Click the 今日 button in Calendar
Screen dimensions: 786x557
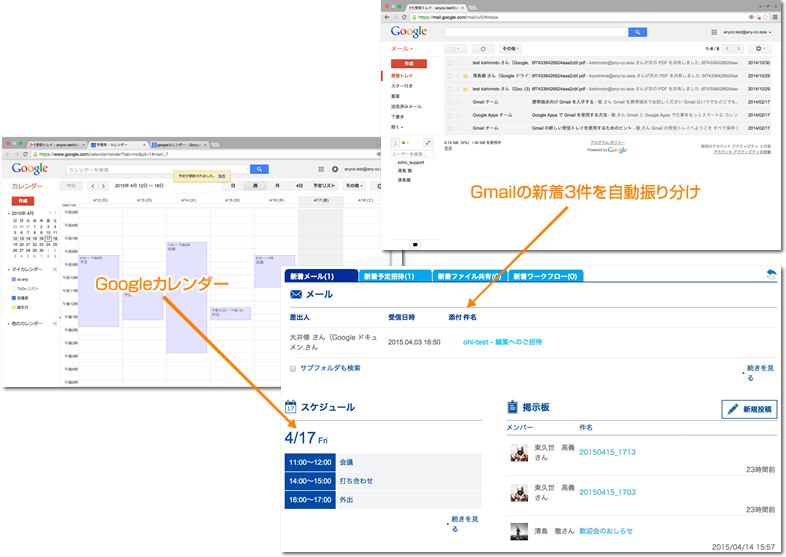pyautogui.click(x=71, y=186)
